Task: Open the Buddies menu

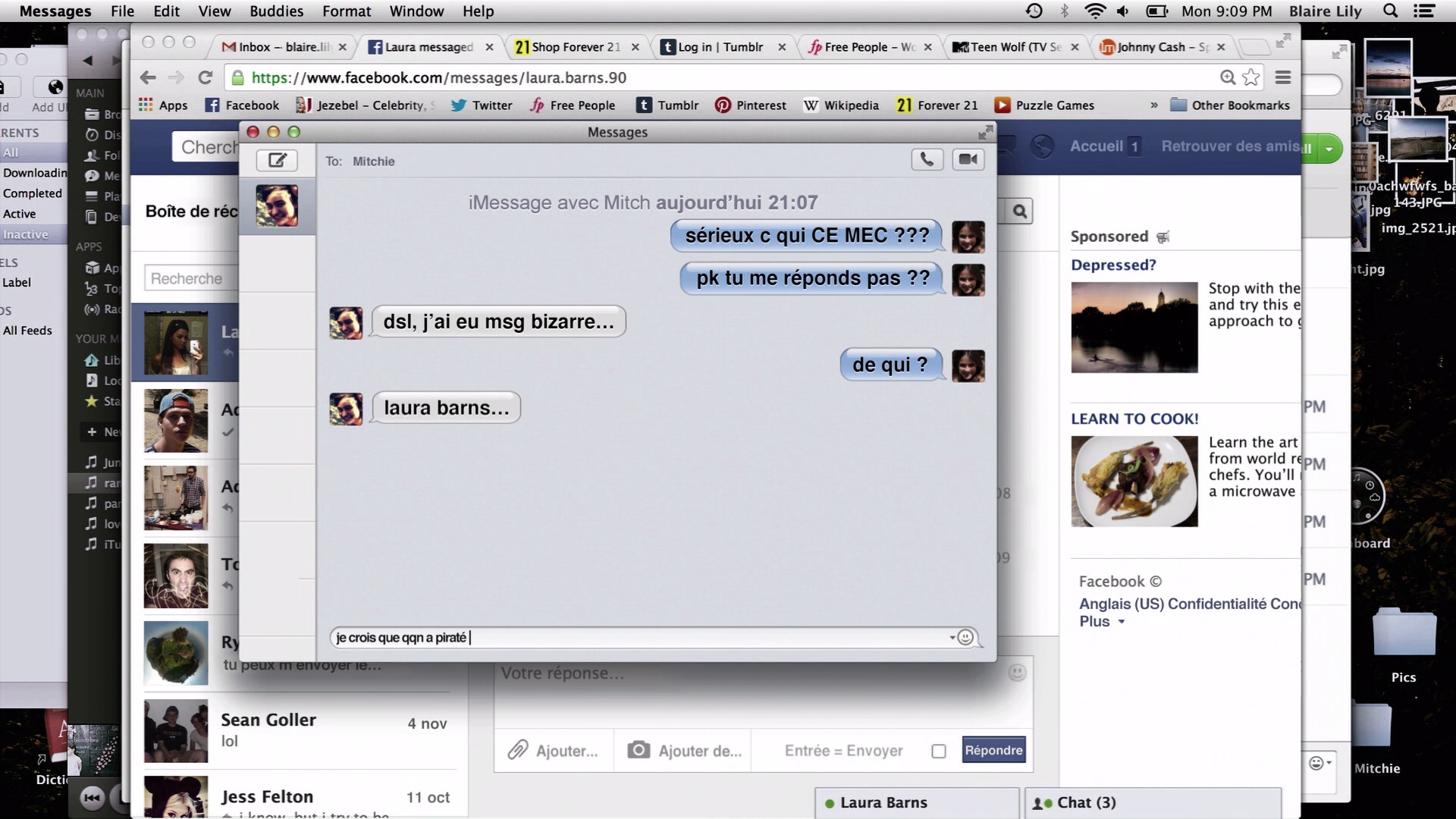Action: click(276, 11)
